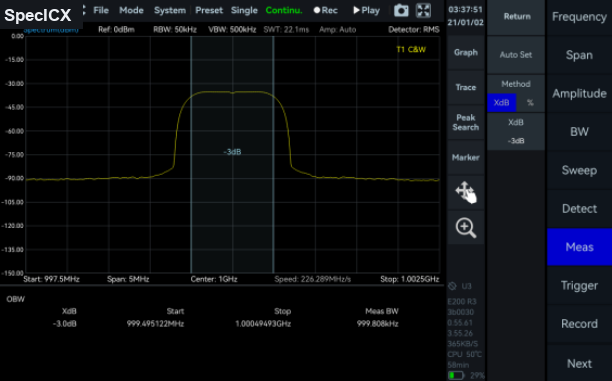Viewport: 612px width, 381px height.
Task: Click the Detector: RMS readout
Action: point(414,30)
